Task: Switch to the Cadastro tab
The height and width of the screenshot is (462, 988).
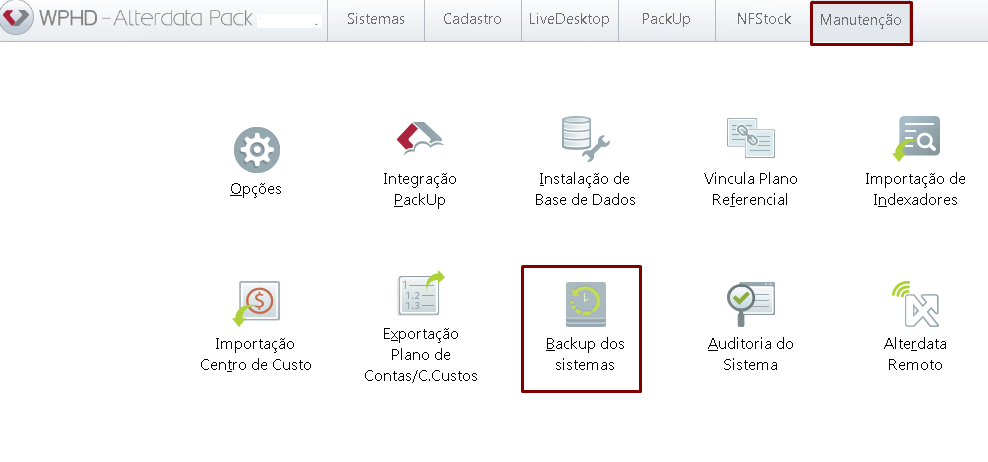Action: [x=473, y=20]
